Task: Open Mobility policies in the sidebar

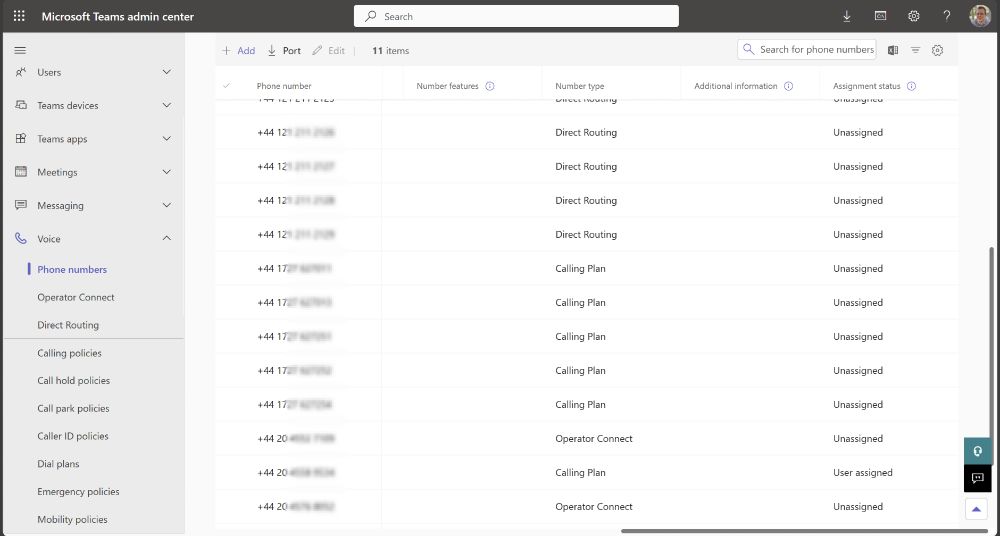Action: pyautogui.click(x=72, y=519)
